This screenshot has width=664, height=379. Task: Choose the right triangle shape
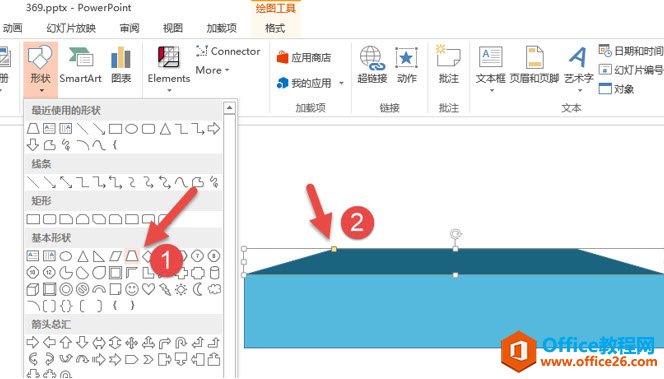tap(99, 256)
